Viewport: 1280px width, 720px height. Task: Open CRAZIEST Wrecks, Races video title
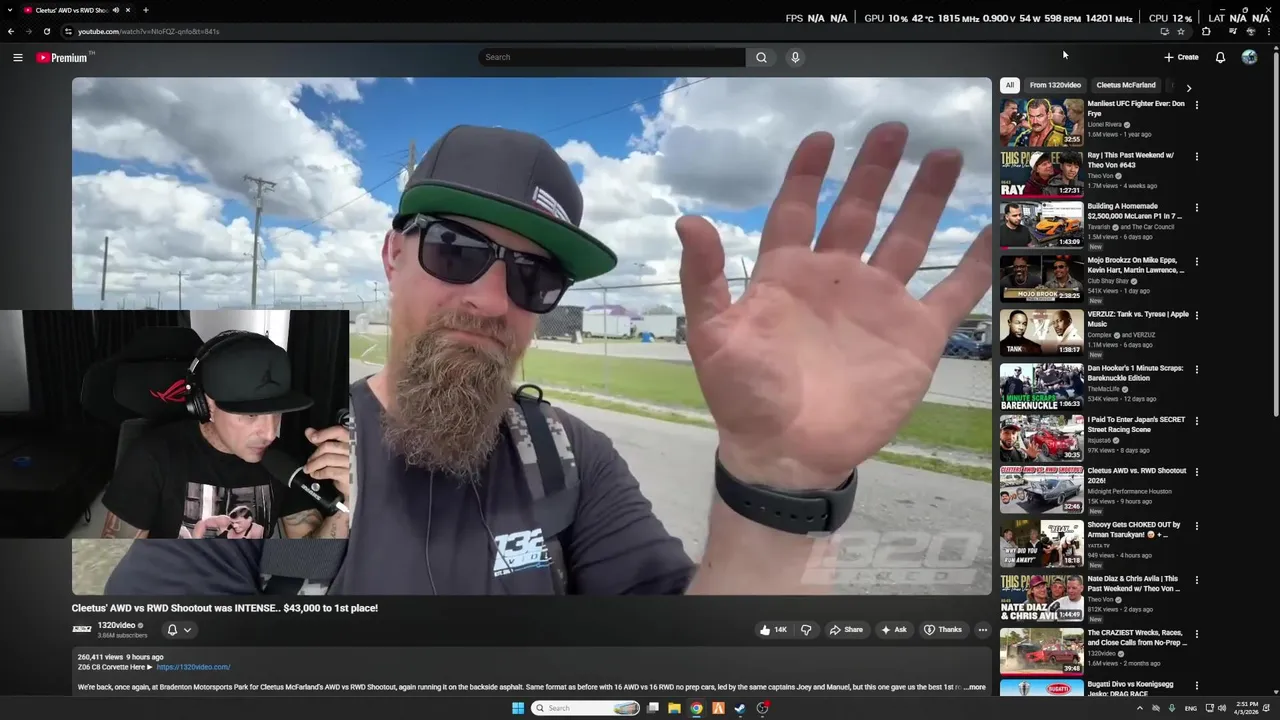click(x=1137, y=637)
